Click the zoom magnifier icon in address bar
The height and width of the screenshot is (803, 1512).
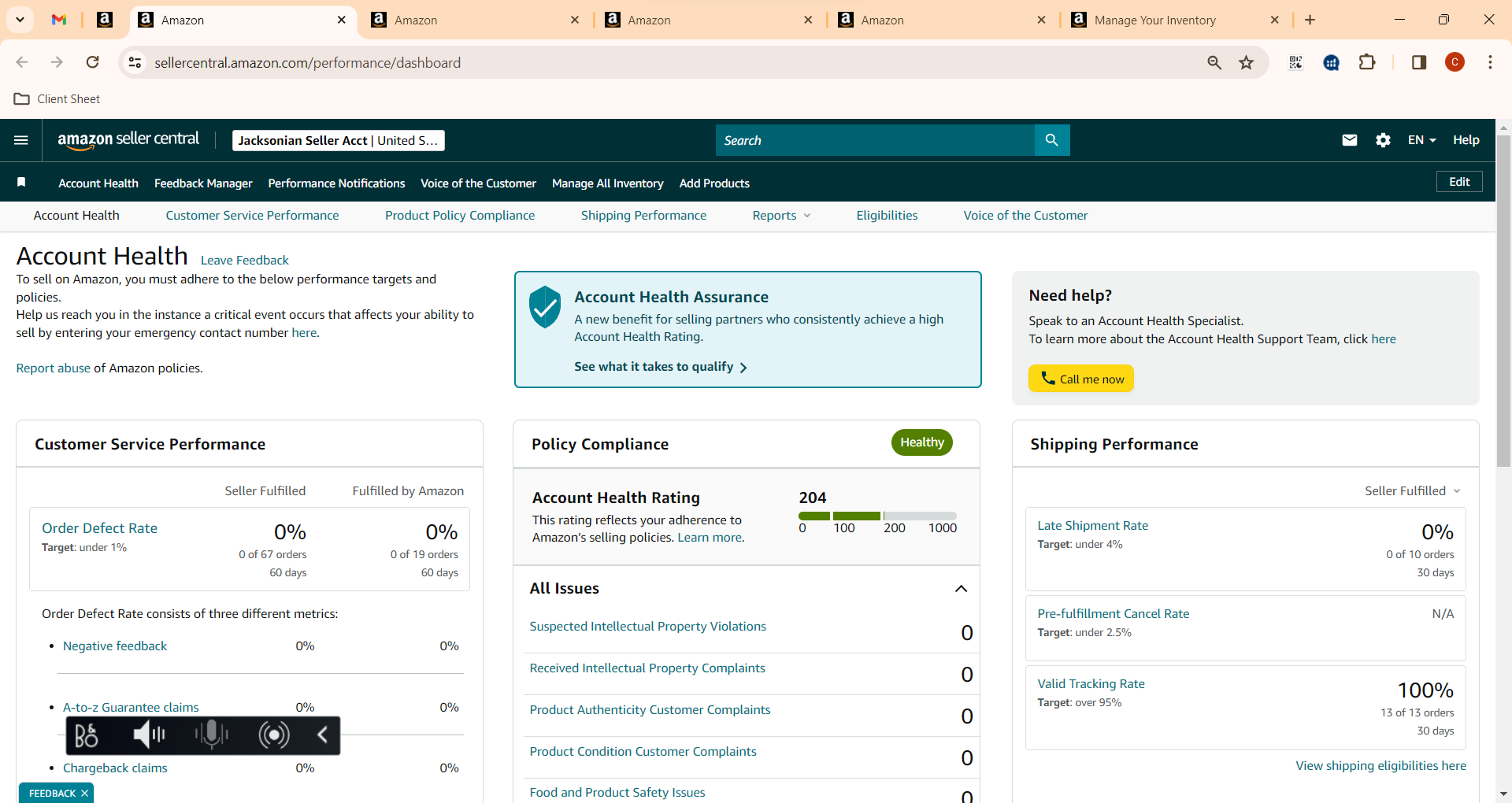1214,62
